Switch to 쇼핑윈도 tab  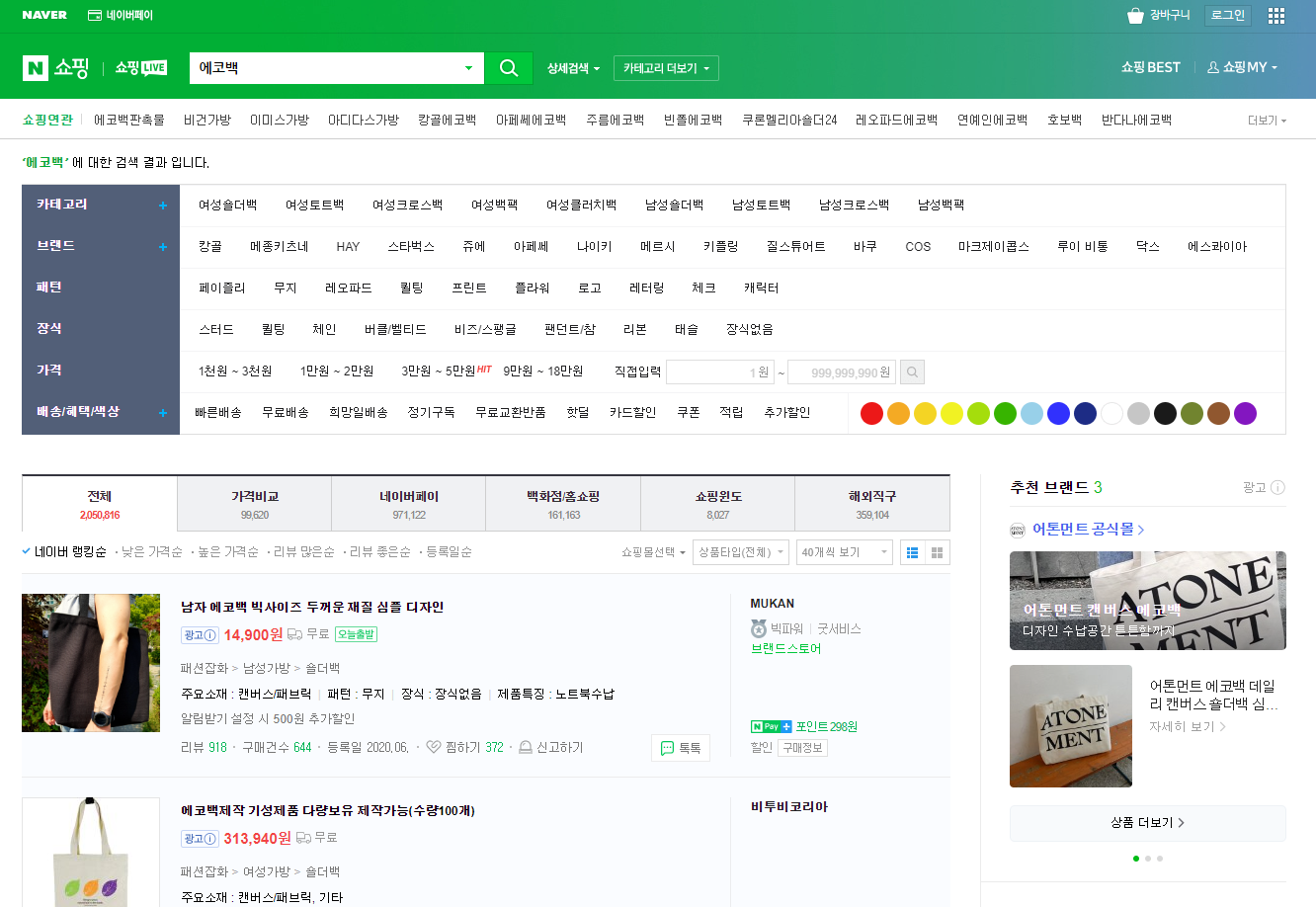(718, 504)
